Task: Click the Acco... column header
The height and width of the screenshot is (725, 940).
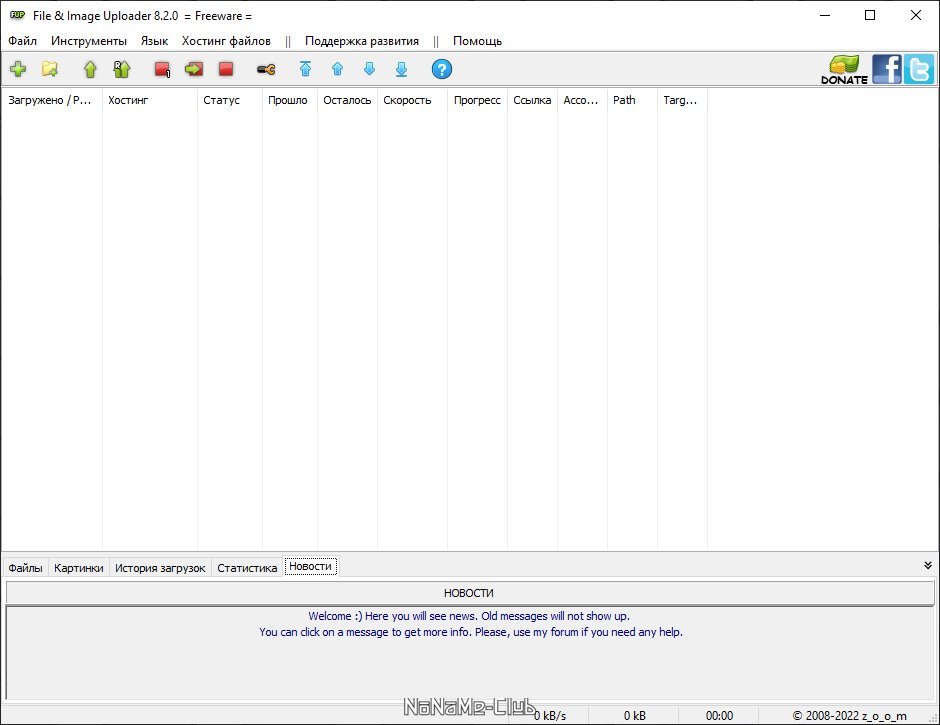Action: [582, 100]
